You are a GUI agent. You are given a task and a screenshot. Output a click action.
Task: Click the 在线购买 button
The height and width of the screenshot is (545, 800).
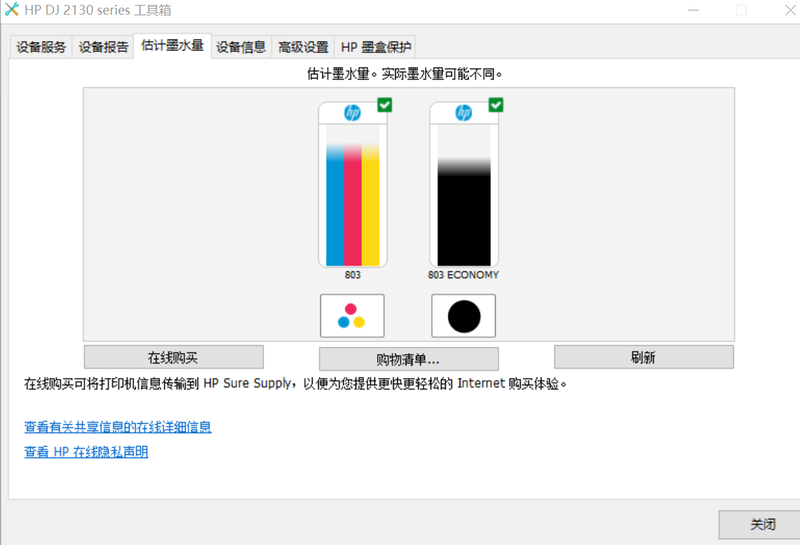(x=173, y=357)
